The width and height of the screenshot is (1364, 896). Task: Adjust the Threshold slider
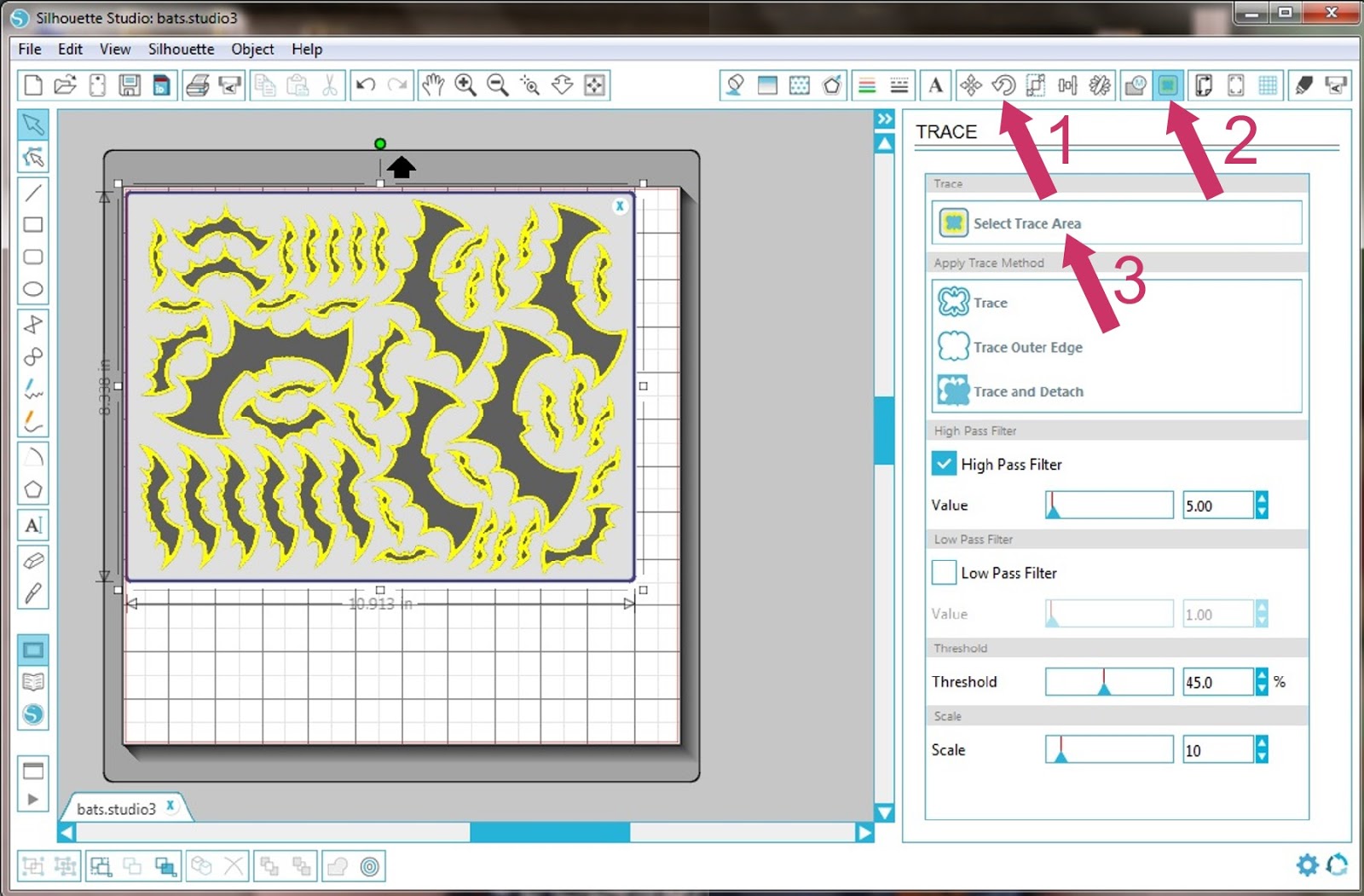coord(1109,682)
